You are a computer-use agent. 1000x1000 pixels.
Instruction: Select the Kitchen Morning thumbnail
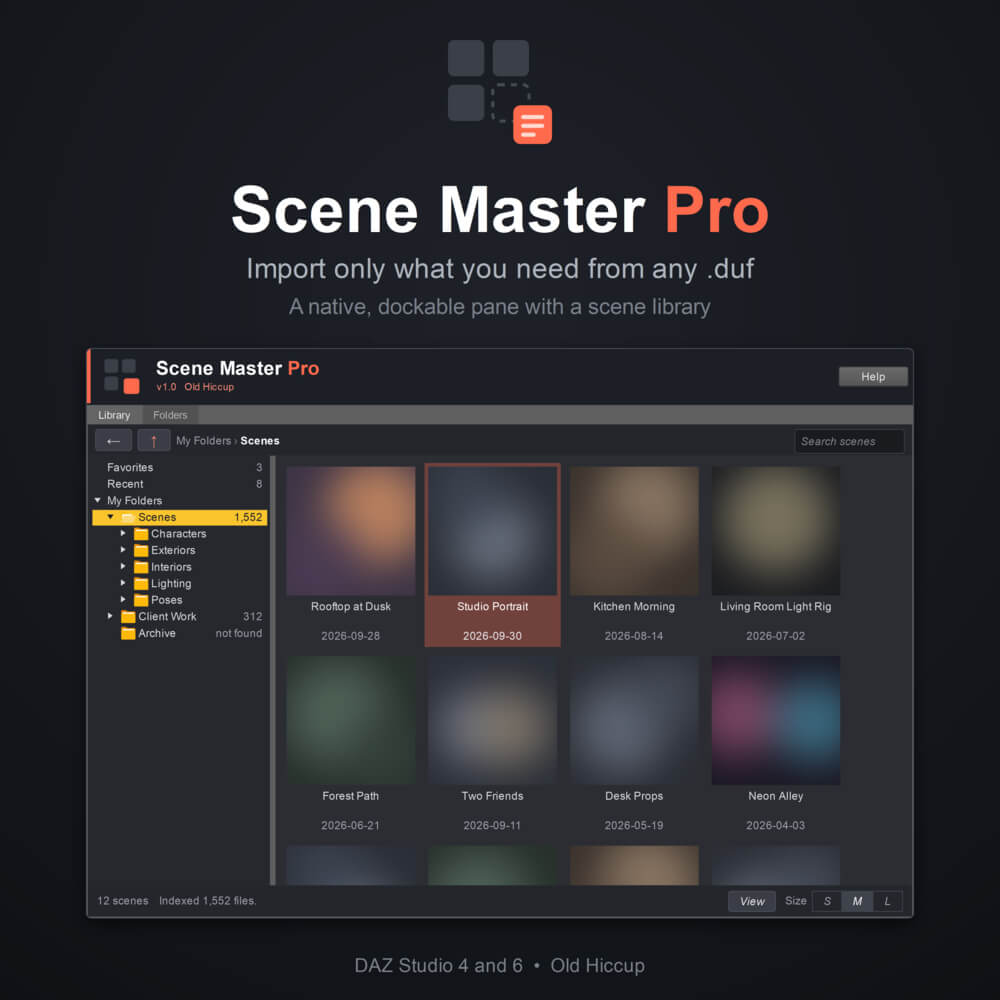click(x=634, y=531)
